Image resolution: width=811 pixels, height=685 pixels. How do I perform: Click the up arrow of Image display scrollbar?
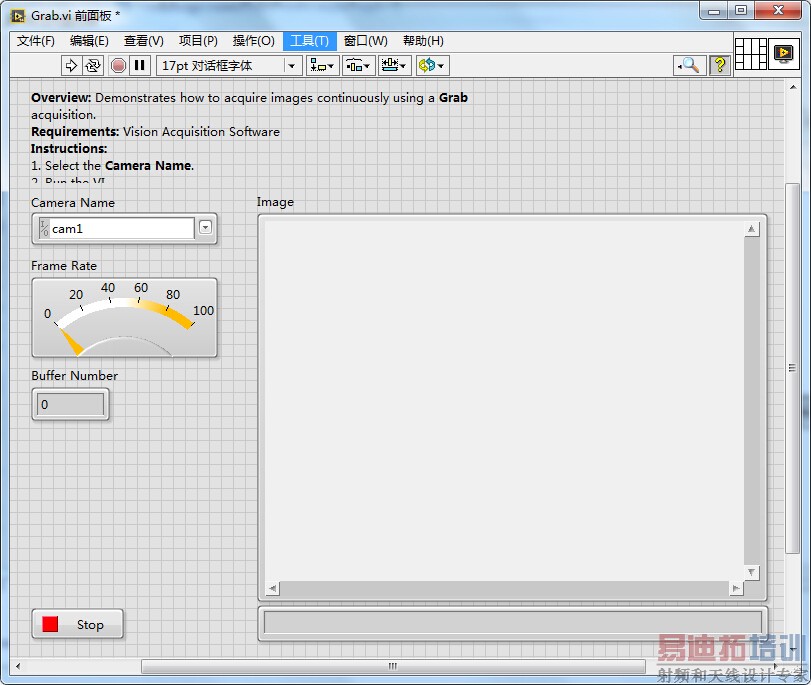click(752, 229)
